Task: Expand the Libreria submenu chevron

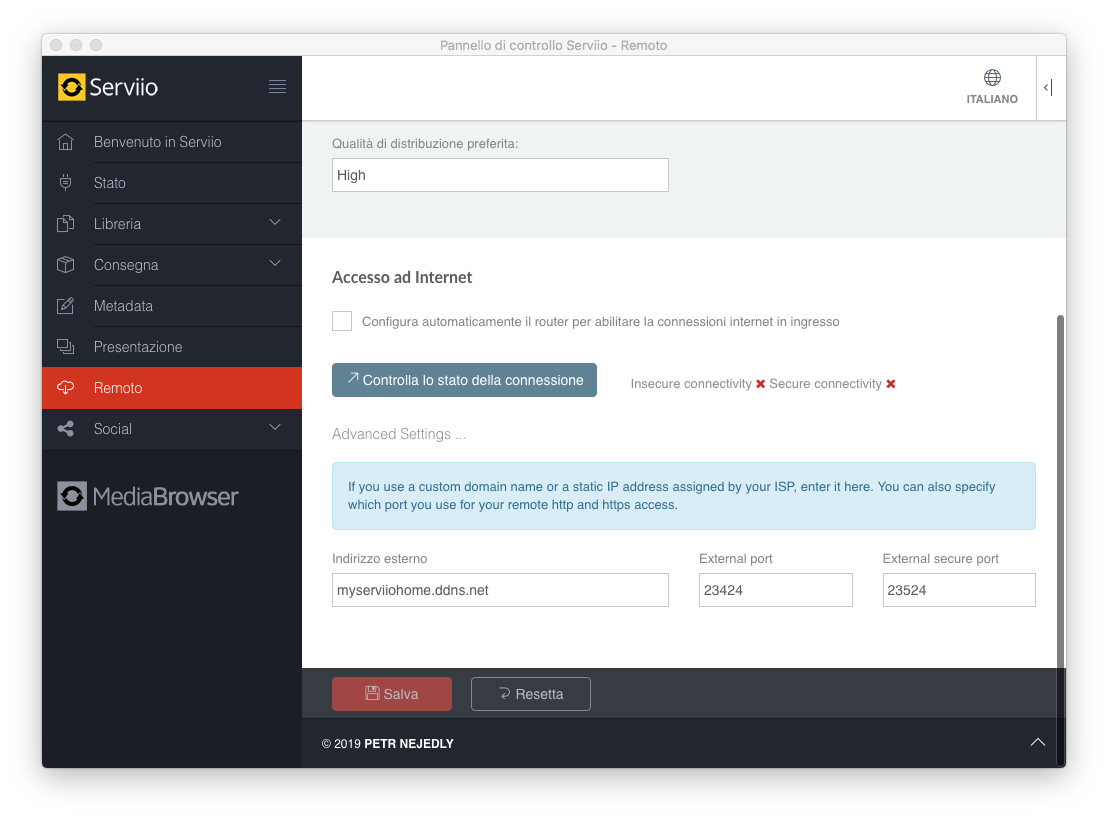Action: (x=275, y=223)
